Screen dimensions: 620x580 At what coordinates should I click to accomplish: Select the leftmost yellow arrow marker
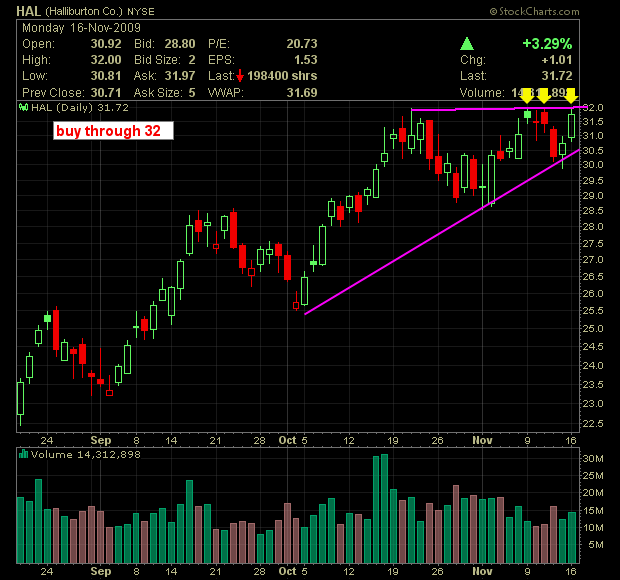coord(526,96)
